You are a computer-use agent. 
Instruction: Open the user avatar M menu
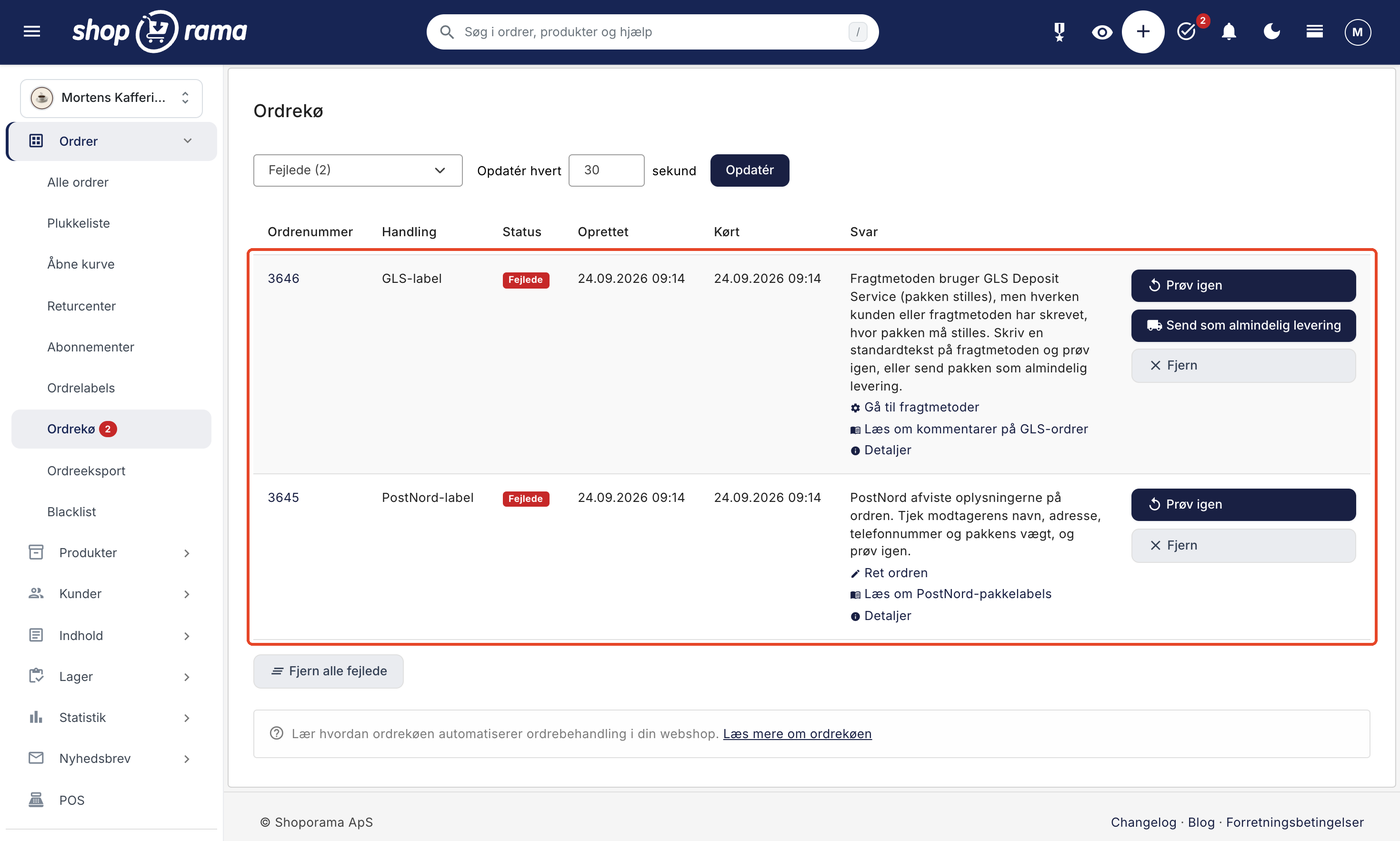[x=1357, y=32]
